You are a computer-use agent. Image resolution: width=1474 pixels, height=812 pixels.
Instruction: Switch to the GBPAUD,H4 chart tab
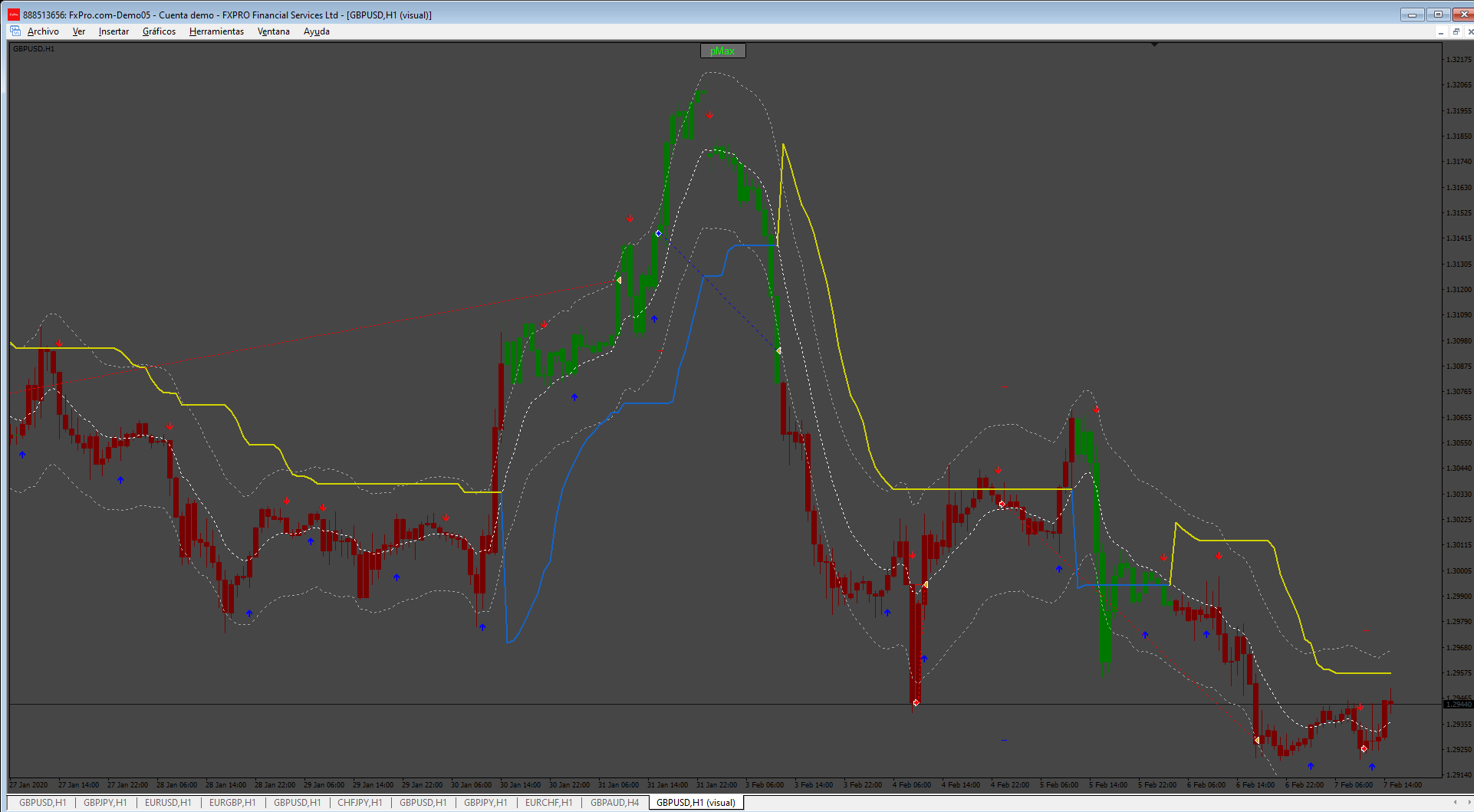[614, 803]
